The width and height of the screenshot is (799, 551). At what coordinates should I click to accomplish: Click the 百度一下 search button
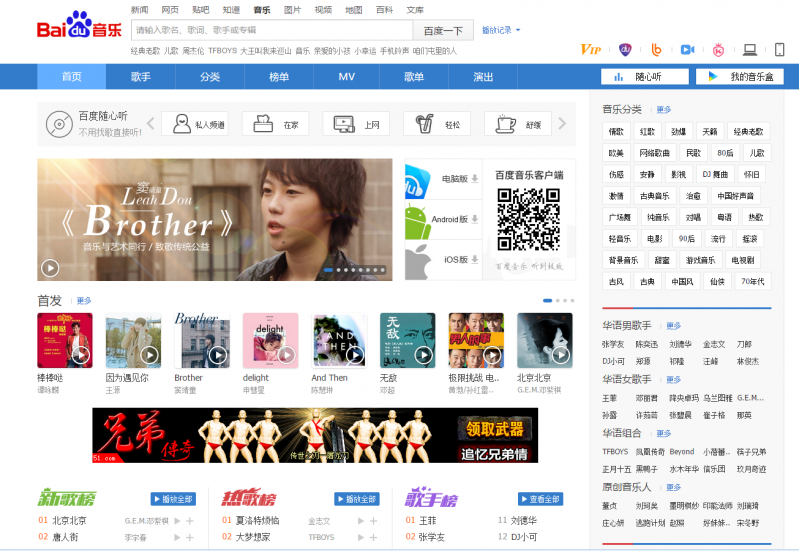(443, 31)
